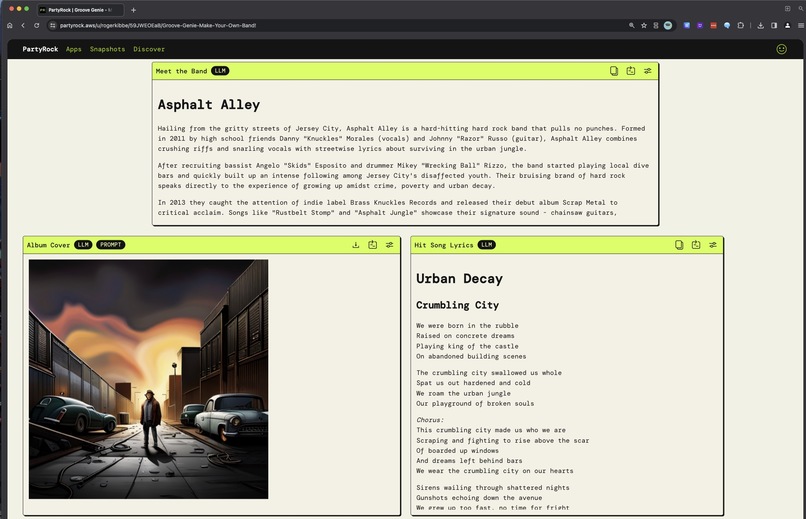The image size is (806, 519).
Task: Click the 'Album Cover' widget title
Action: click(48, 245)
